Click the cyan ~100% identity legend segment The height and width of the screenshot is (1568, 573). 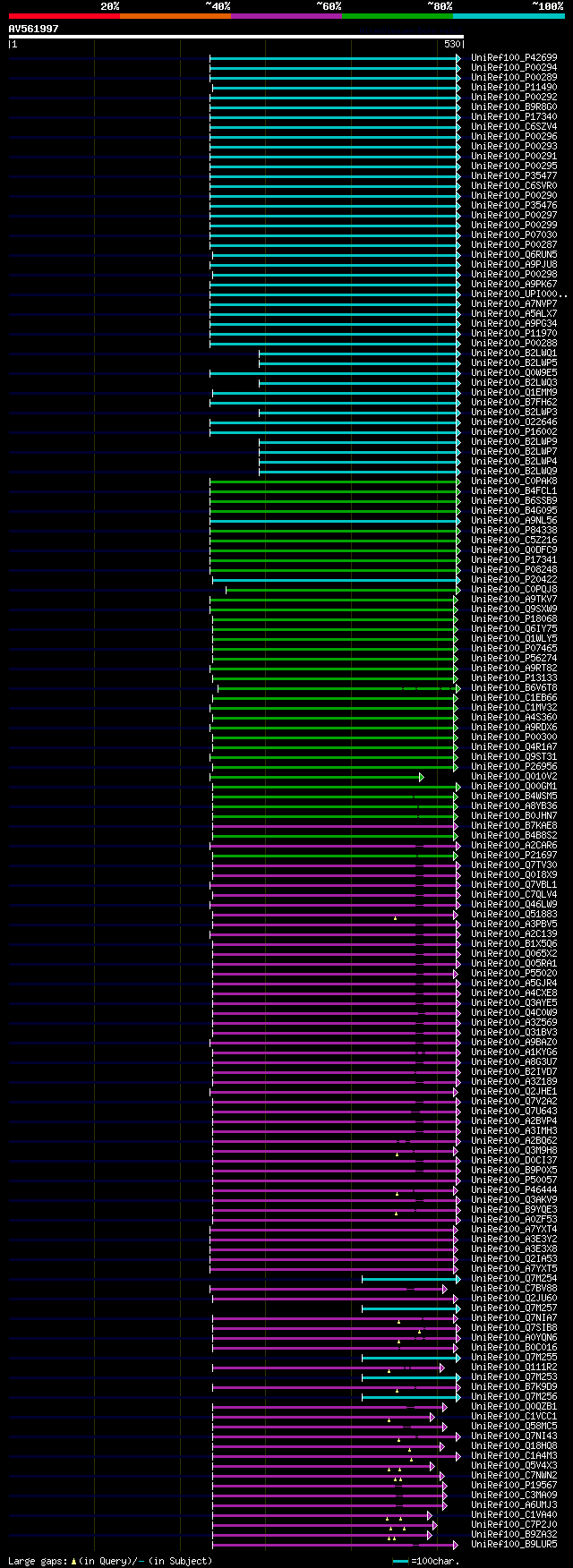tap(509, 16)
